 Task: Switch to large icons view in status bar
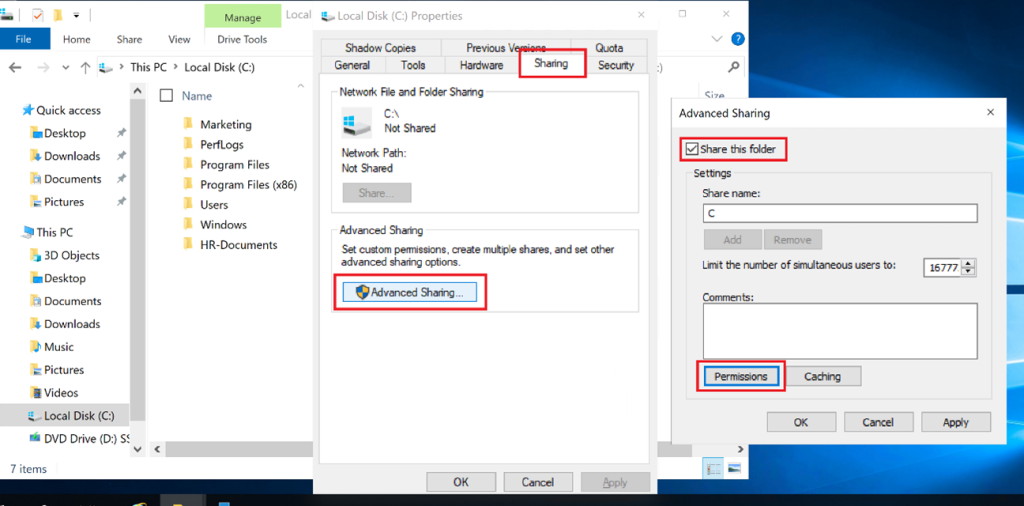click(x=734, y=468)
